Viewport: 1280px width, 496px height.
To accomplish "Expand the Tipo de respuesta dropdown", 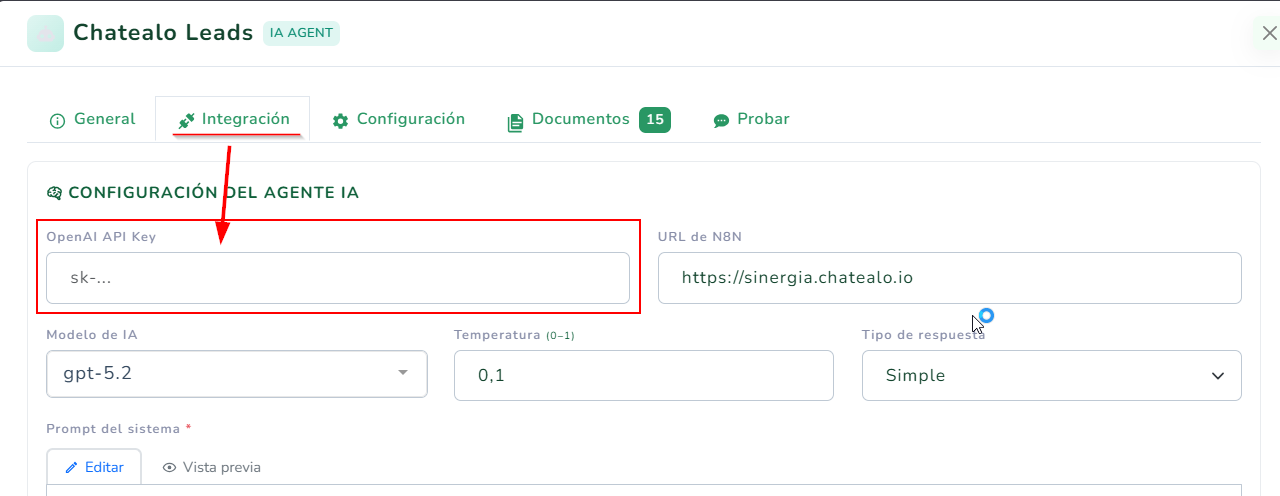I will click(1052, 376).
